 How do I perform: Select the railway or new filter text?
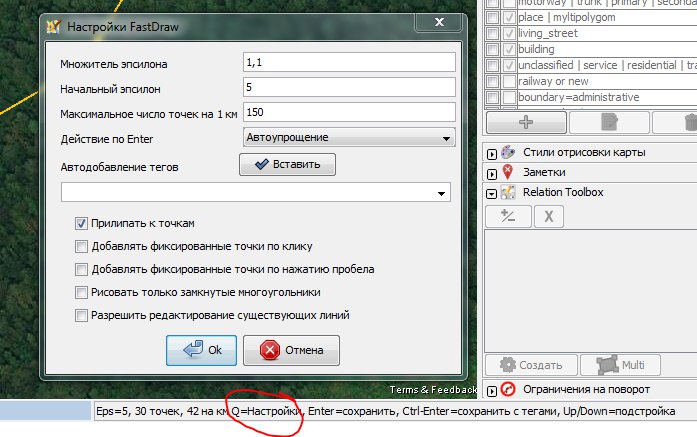coord(553,81)
